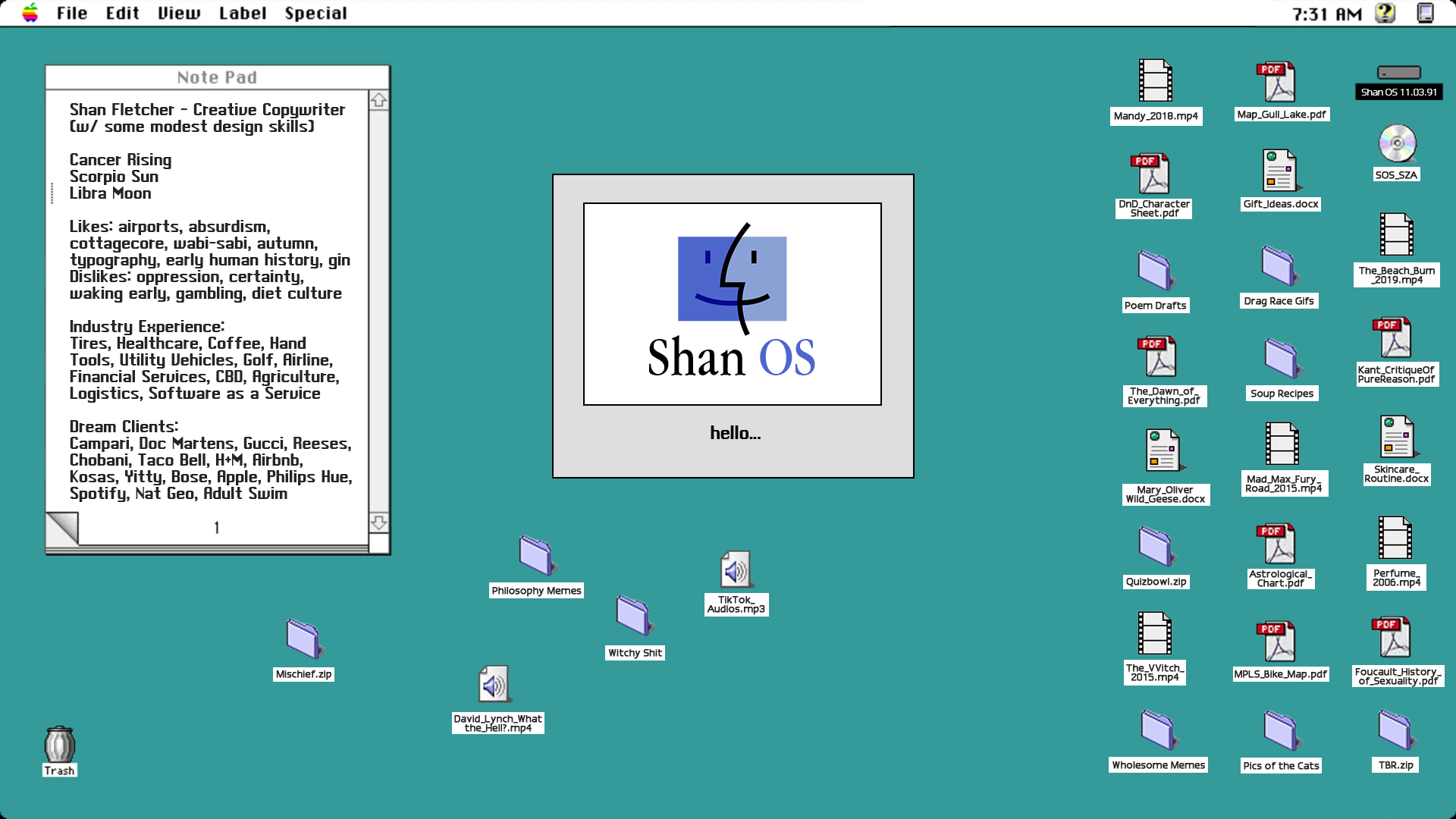Click 'Shan Fletcher - Creative Copywriter' heading
1456x819 pixels.
point(207,109)
